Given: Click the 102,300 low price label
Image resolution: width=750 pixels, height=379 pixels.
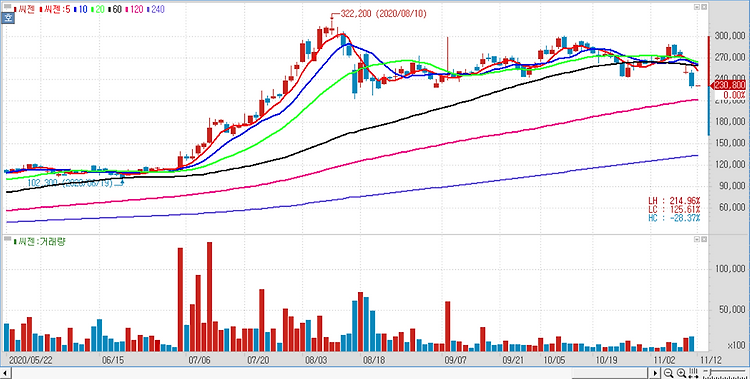Looking at the screenshot, I should click(70, 183).
